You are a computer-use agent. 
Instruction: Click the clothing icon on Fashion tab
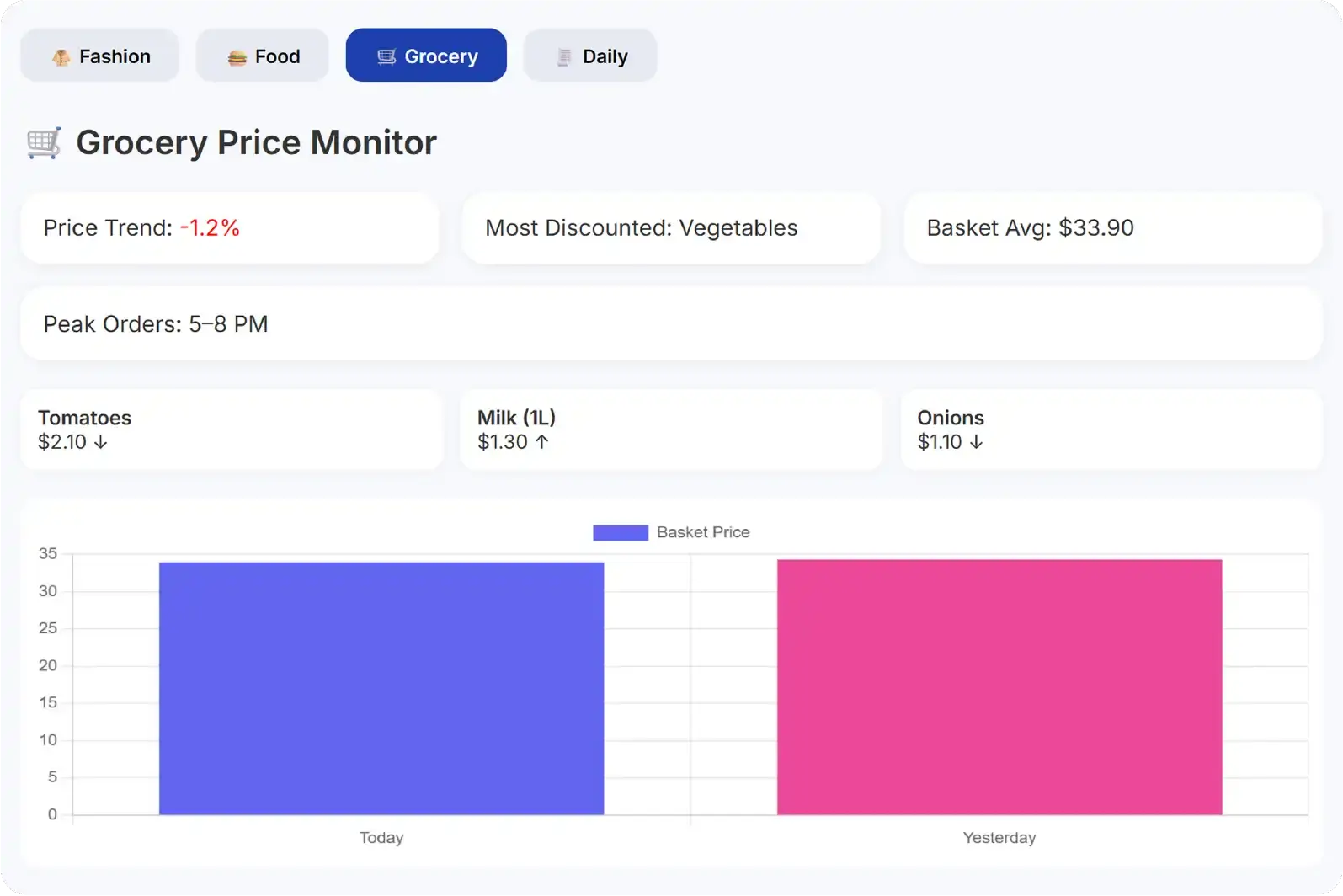[x=61, y=57]
